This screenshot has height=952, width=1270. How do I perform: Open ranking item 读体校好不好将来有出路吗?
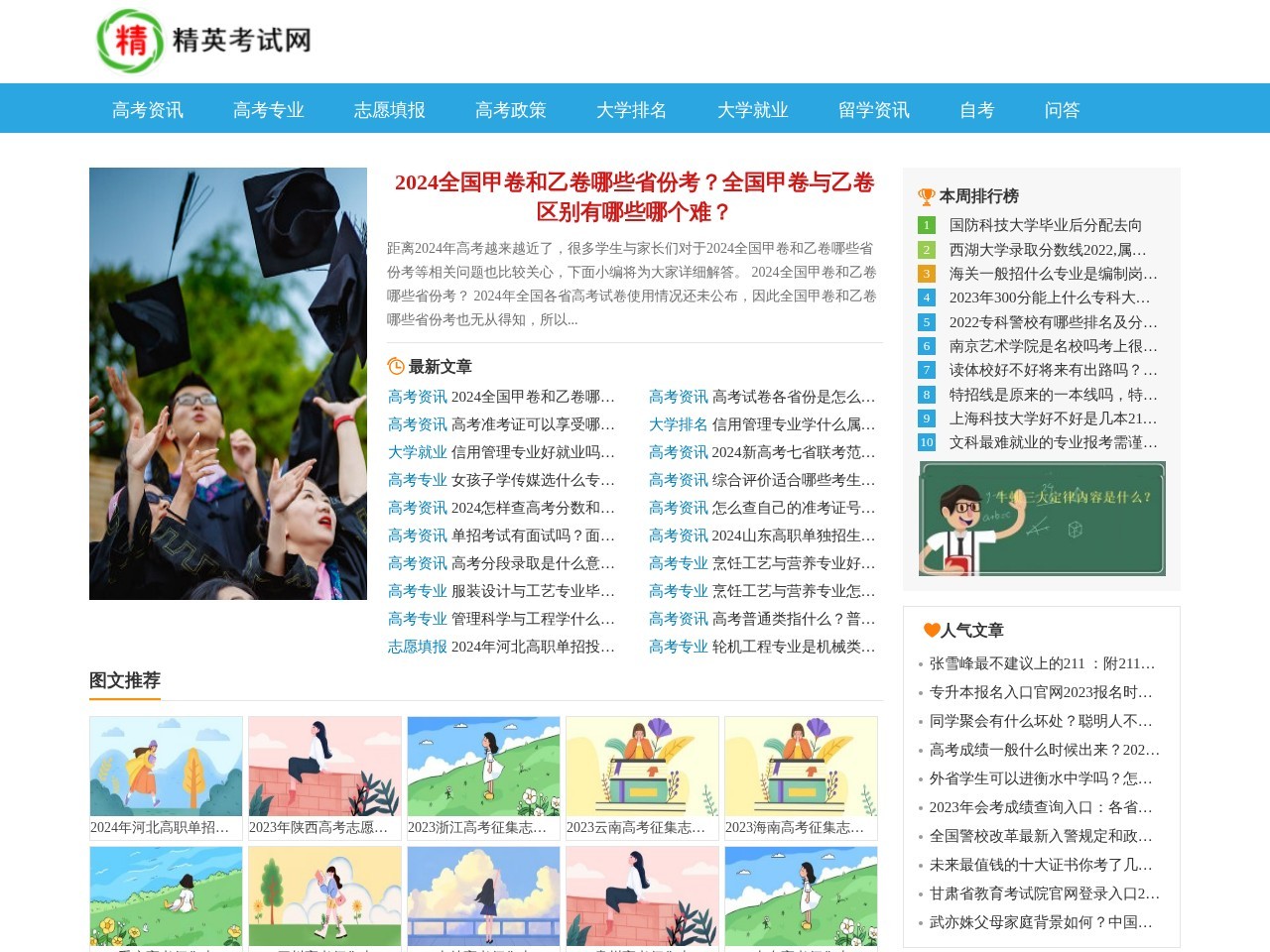[x=1054, y=370]
